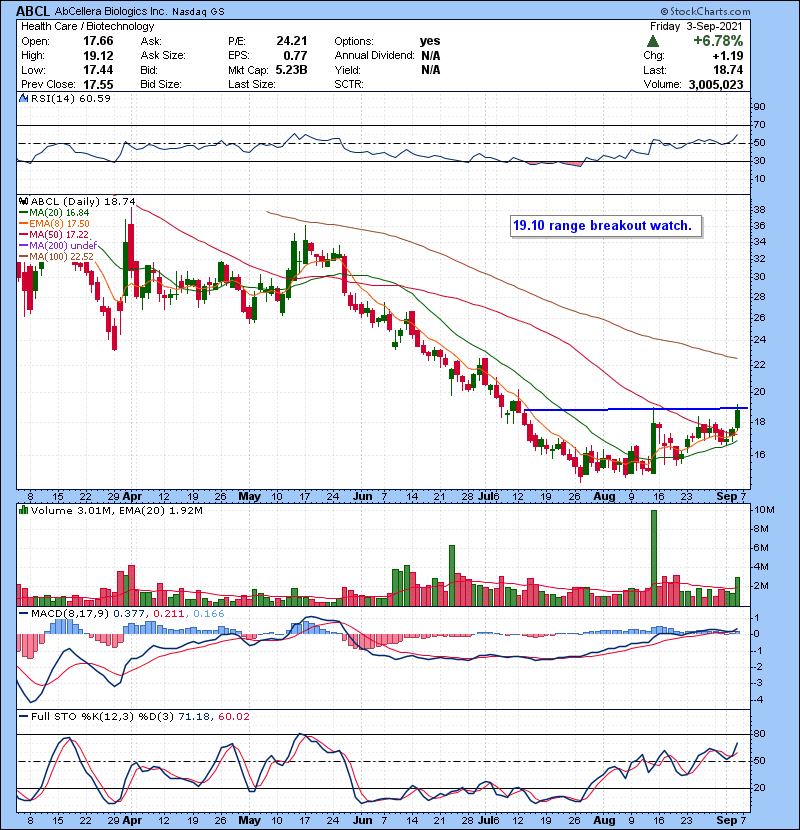800x830 pixels.
Task: Click the P/E value 24.21
Action: coord(292,41)
